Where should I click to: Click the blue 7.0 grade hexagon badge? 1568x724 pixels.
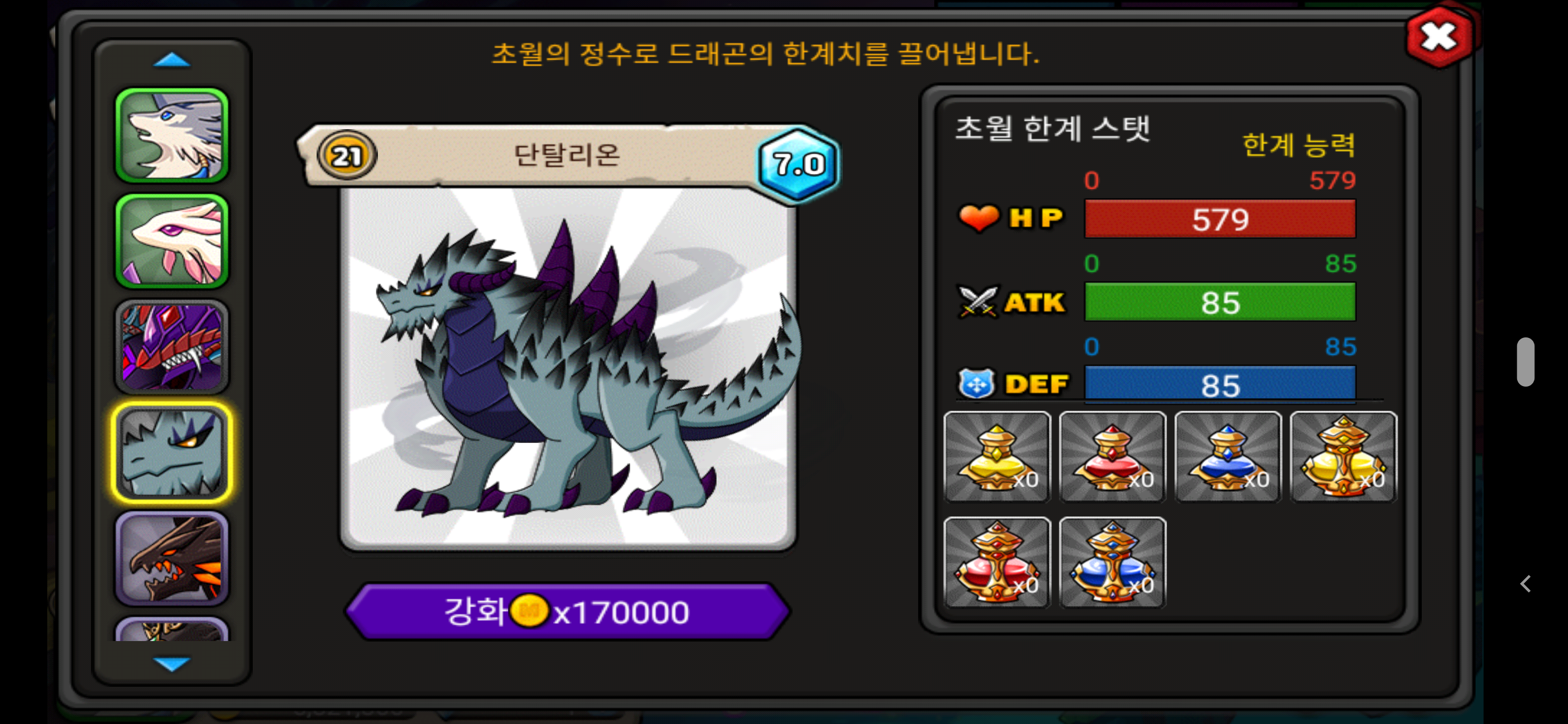click(x=798, y=164)
